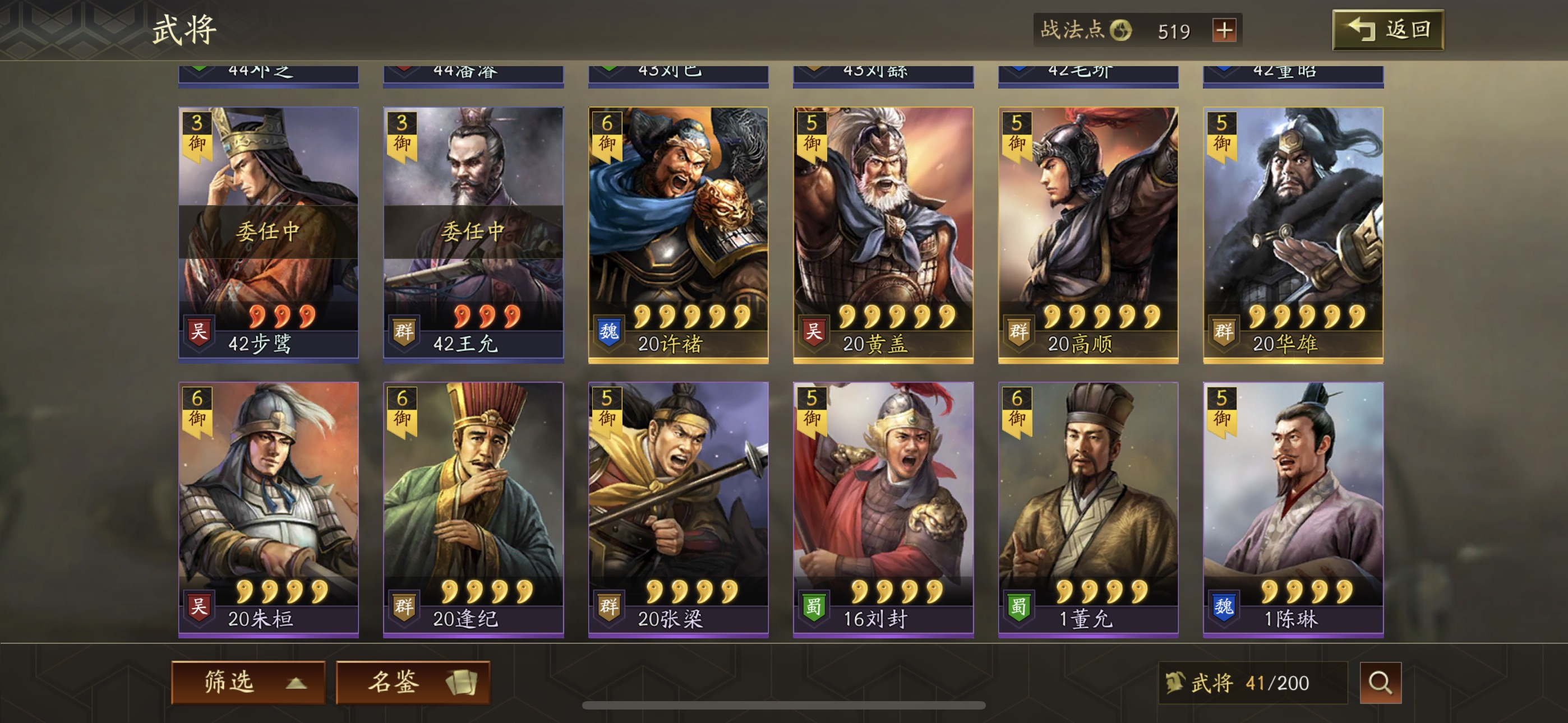
Task: Tap the plus icon to add tactic points
Action: 1224,30
